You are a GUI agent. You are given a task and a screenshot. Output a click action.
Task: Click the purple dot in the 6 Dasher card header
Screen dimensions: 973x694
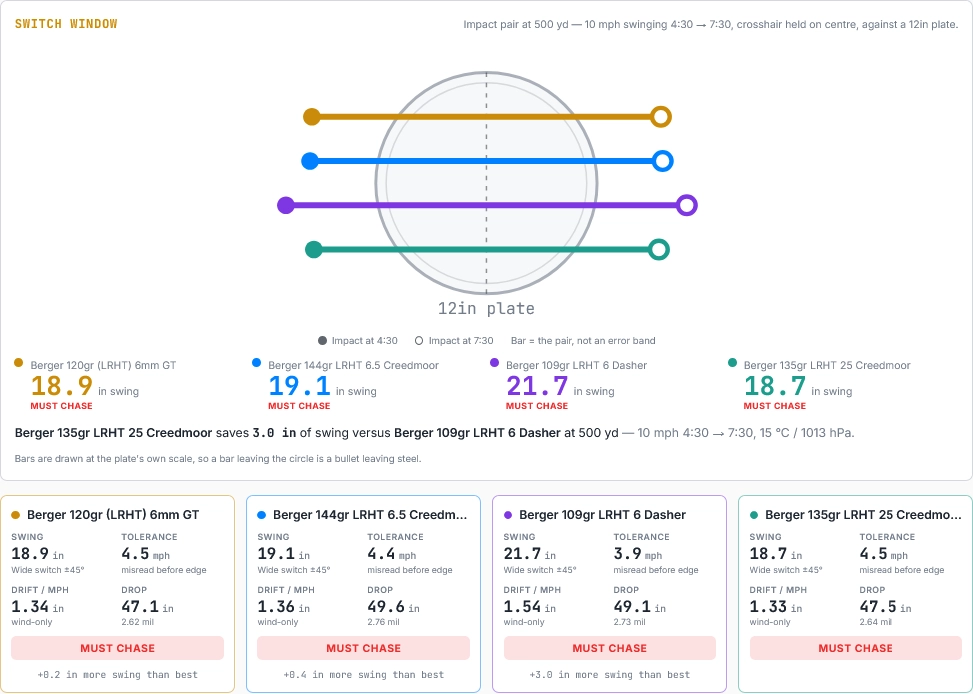(508, 515)
